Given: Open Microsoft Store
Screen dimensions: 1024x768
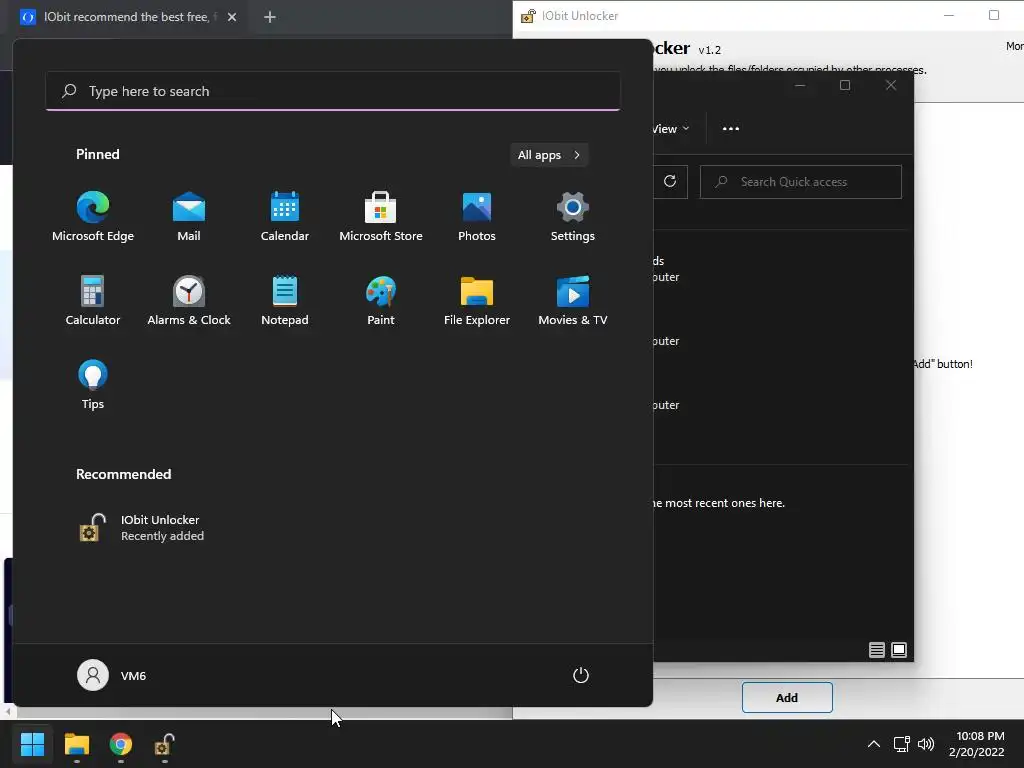Looking at the screenshot, I should tap(381, 217).
